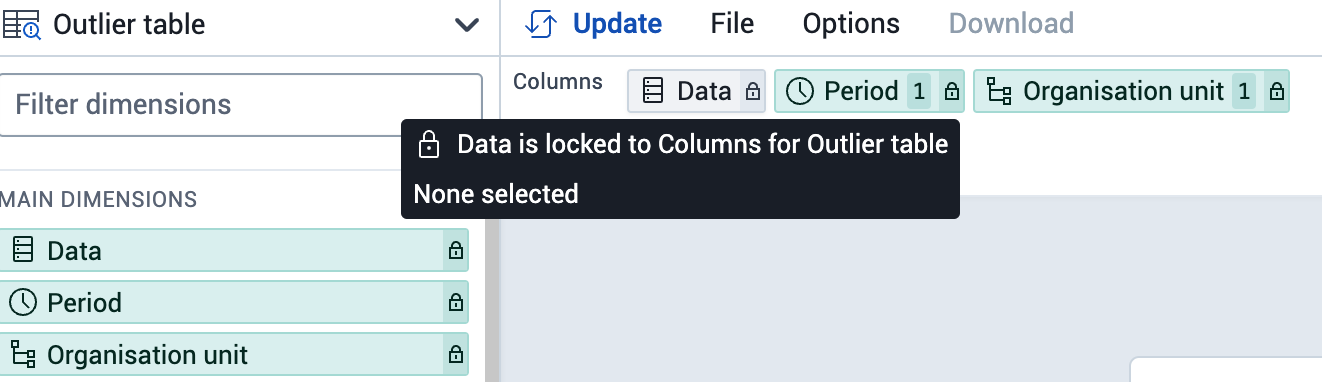The image size is (1322, 382).
Task: Click the data icon in Data column chip
Action: [x=653, y=92]
